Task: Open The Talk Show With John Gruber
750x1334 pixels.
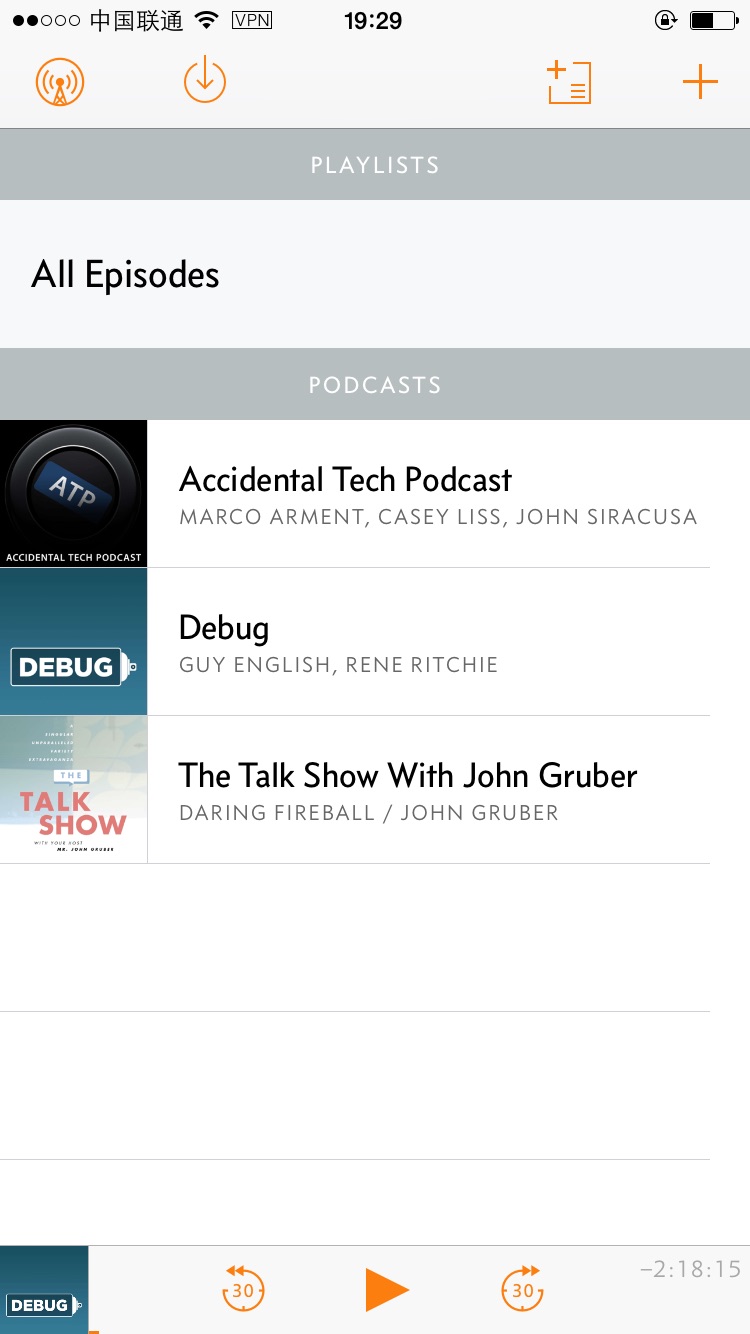Action: (x=407, y=776)
